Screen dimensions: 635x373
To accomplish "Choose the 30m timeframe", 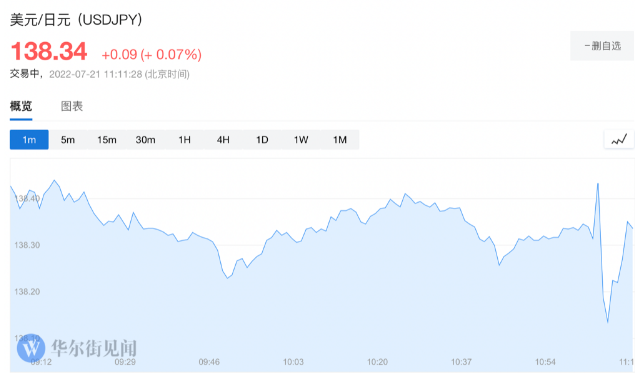I will tap(145, 140).
